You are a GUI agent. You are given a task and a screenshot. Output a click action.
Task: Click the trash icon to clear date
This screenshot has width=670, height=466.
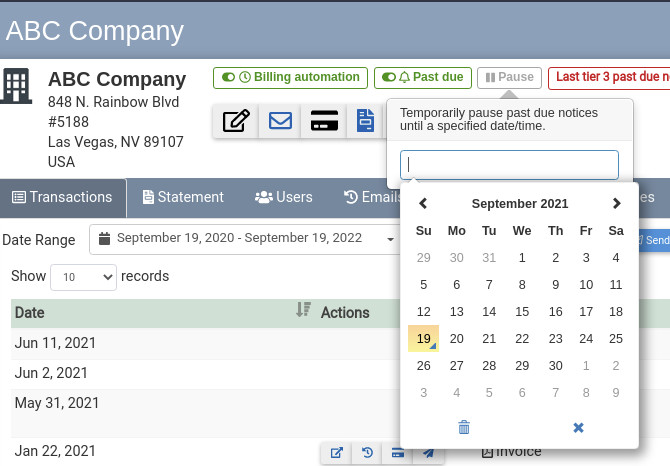(x=464, y=427)
